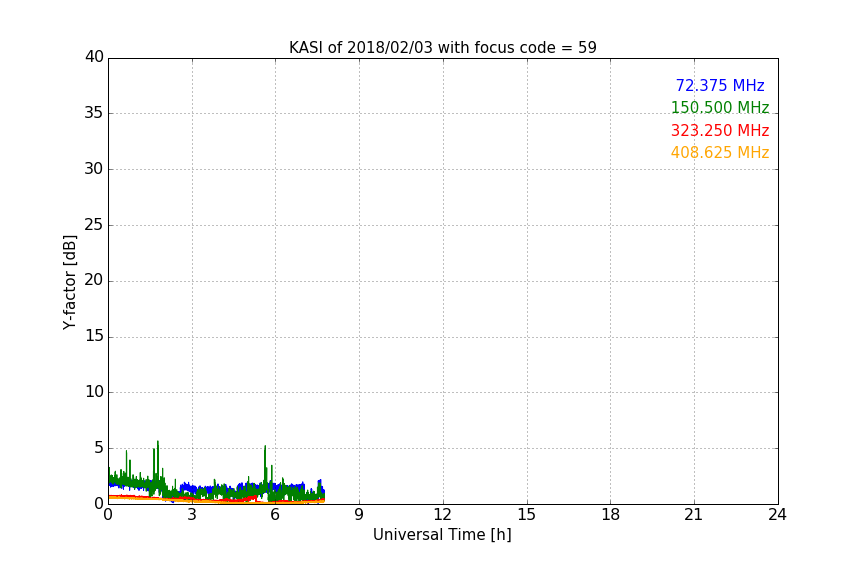The image size is (864, 576).
Task: Click the Universal Time [h] axis label
Action: tap(442, 535)
